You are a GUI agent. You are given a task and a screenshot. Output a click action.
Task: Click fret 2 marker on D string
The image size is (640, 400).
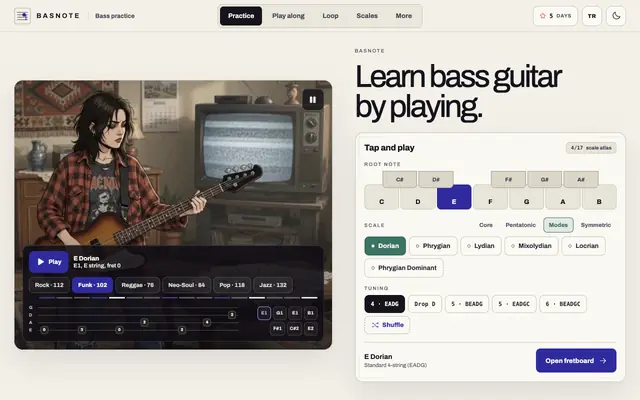(232, 315)
